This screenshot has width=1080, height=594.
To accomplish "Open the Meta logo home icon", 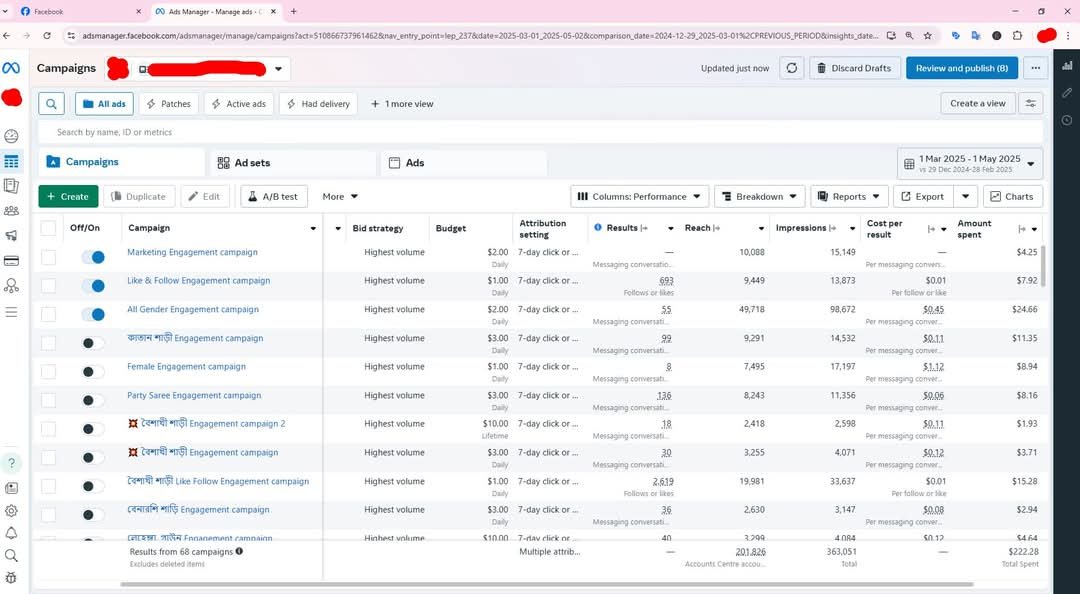I will point(11,68).
